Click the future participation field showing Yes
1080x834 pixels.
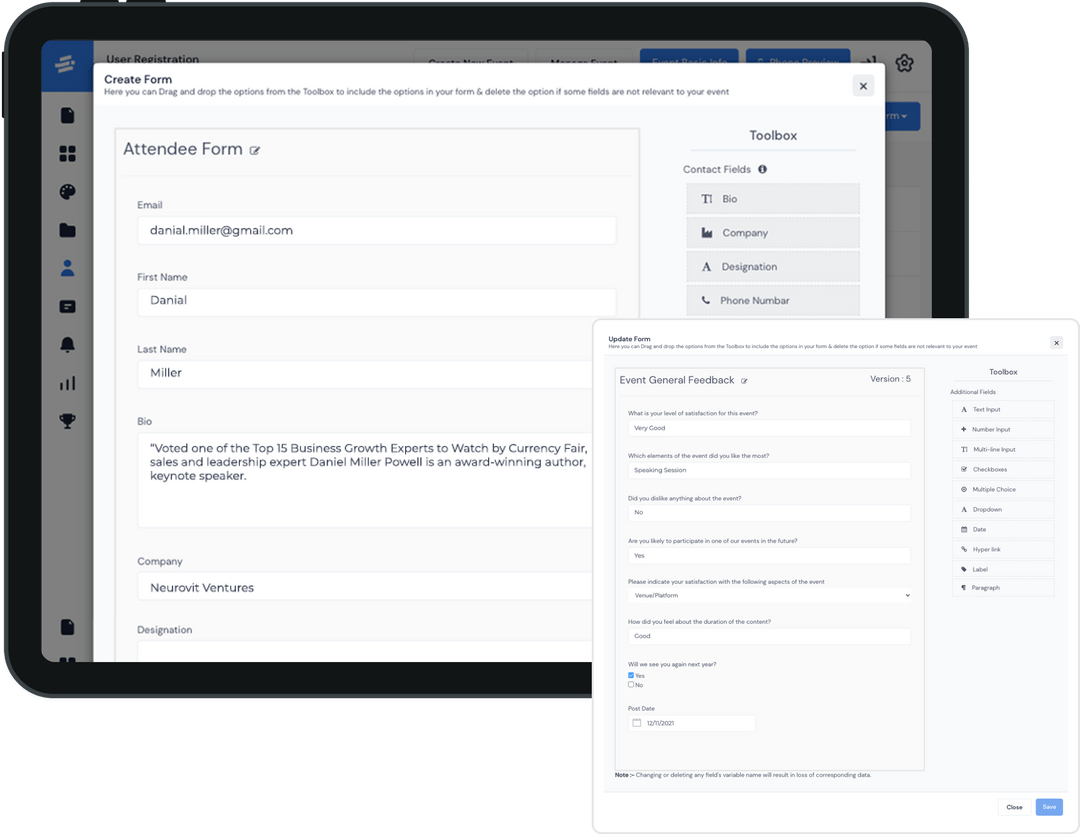click(x=769, y=556)
